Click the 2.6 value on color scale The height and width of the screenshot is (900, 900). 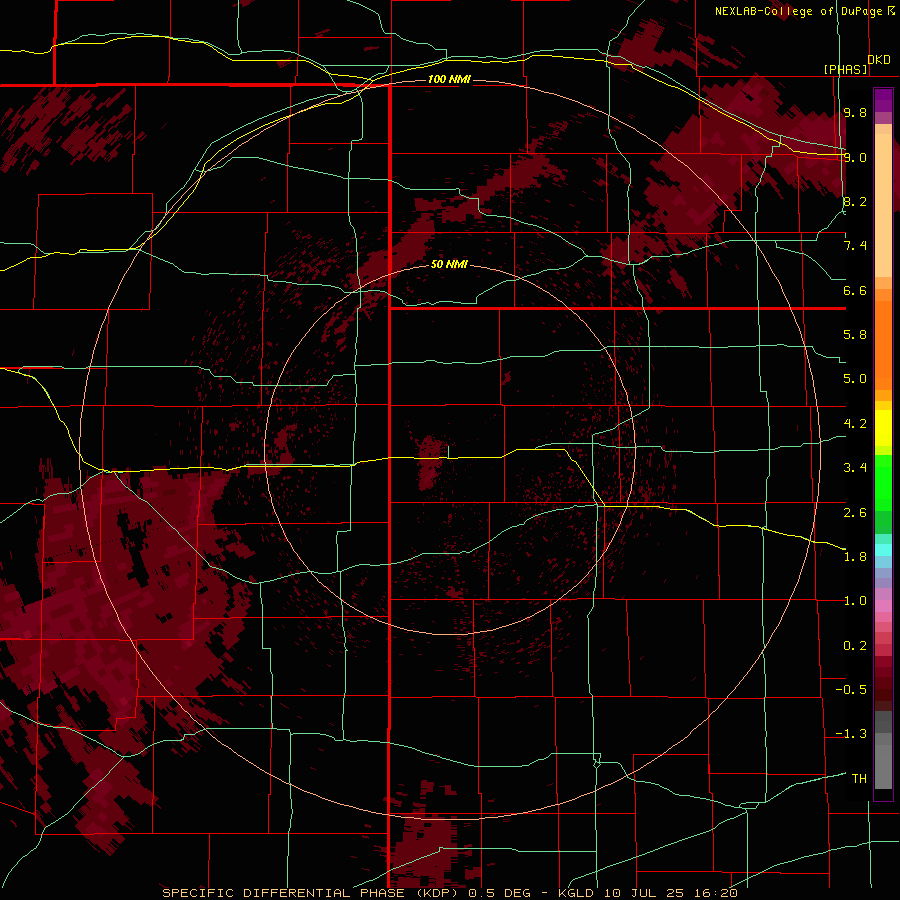(x=855, y=513)
